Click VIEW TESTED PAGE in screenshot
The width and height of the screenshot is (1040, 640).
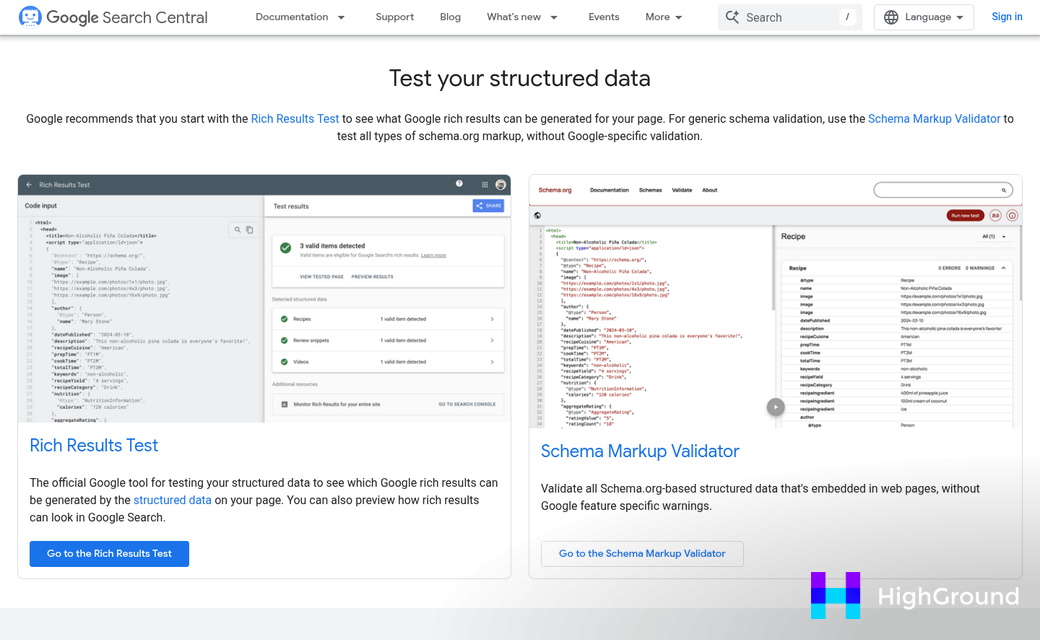pos(322,277)
